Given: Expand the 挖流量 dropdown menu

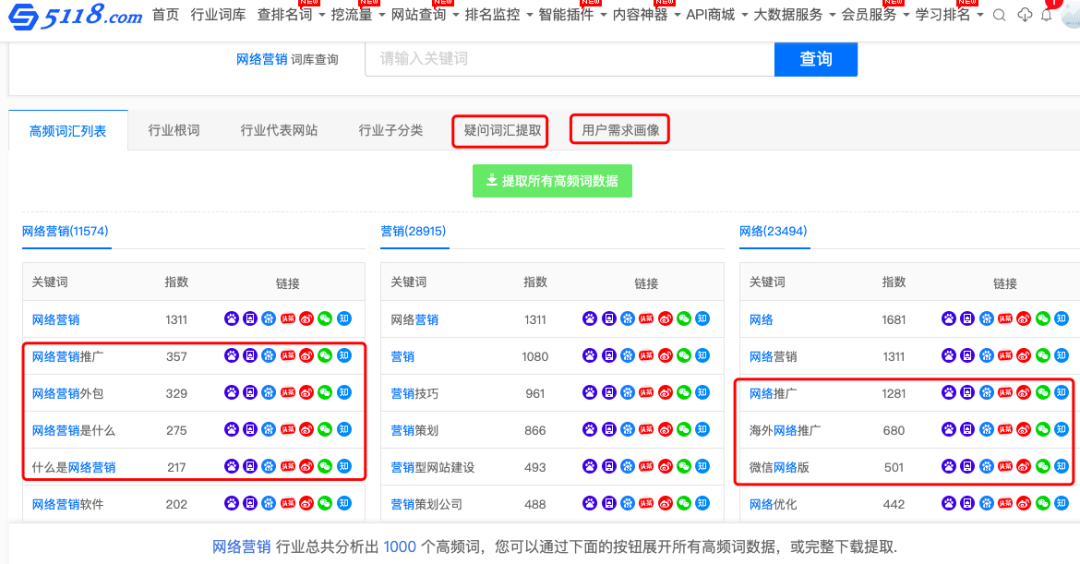Looking at the screenshot, I should click(x=357, y=14).
